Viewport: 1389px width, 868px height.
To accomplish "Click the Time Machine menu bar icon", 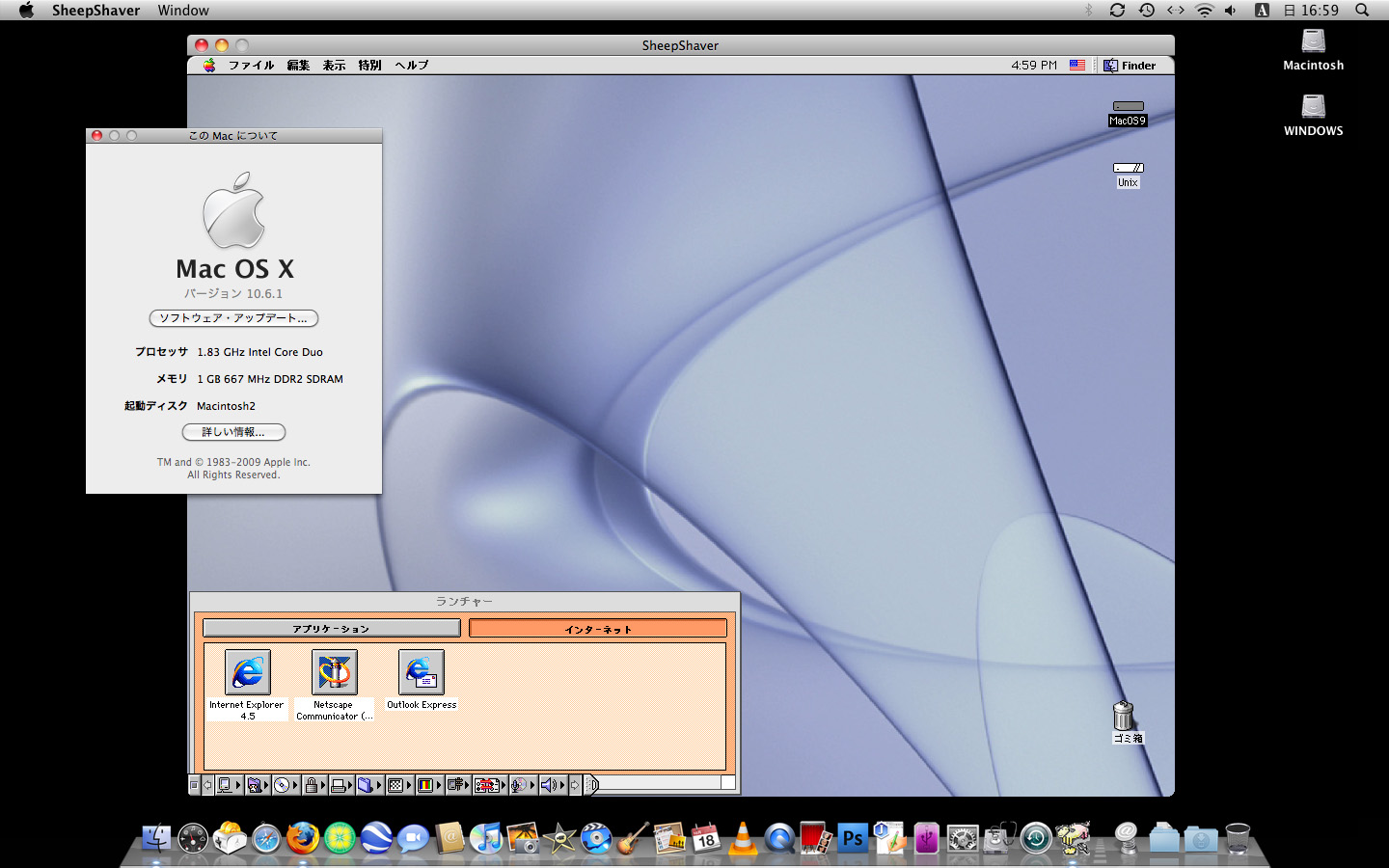I will 1146,10.
